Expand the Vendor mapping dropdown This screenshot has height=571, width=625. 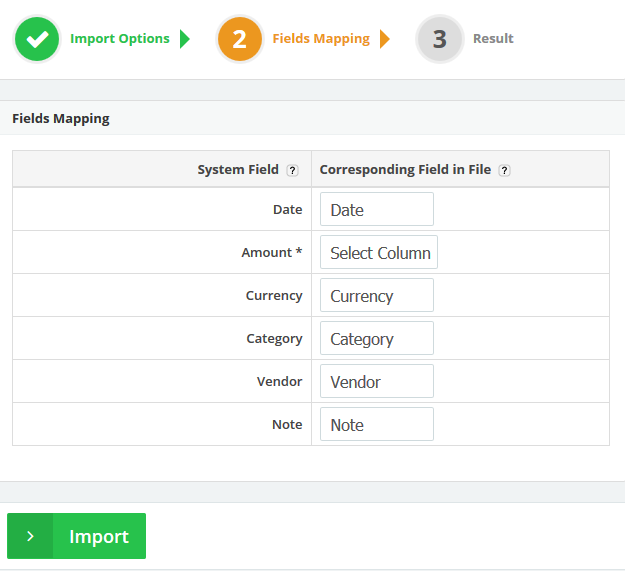[x=377, y=382]
